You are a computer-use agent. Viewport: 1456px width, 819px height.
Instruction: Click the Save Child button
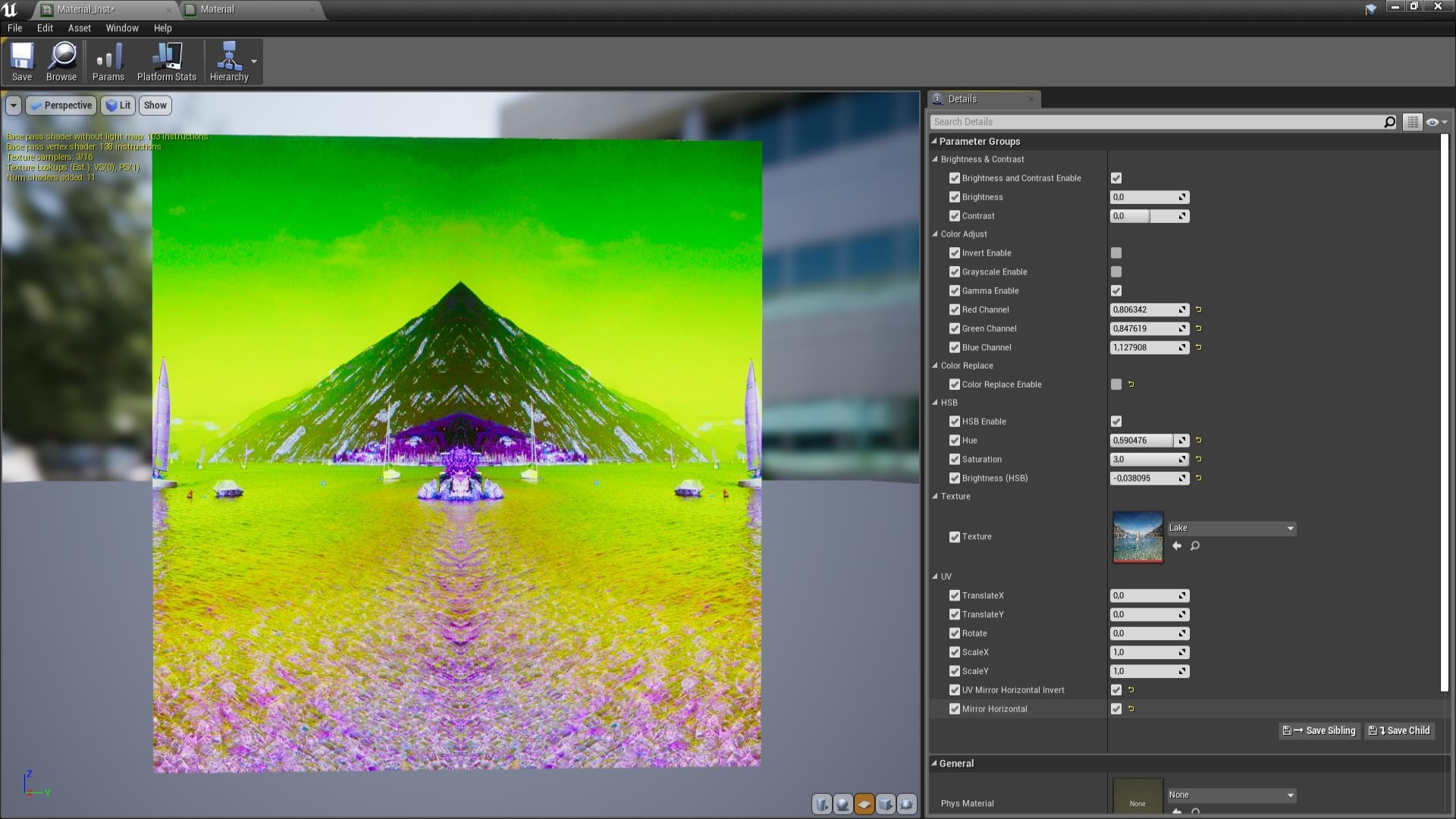[1398, 730]
